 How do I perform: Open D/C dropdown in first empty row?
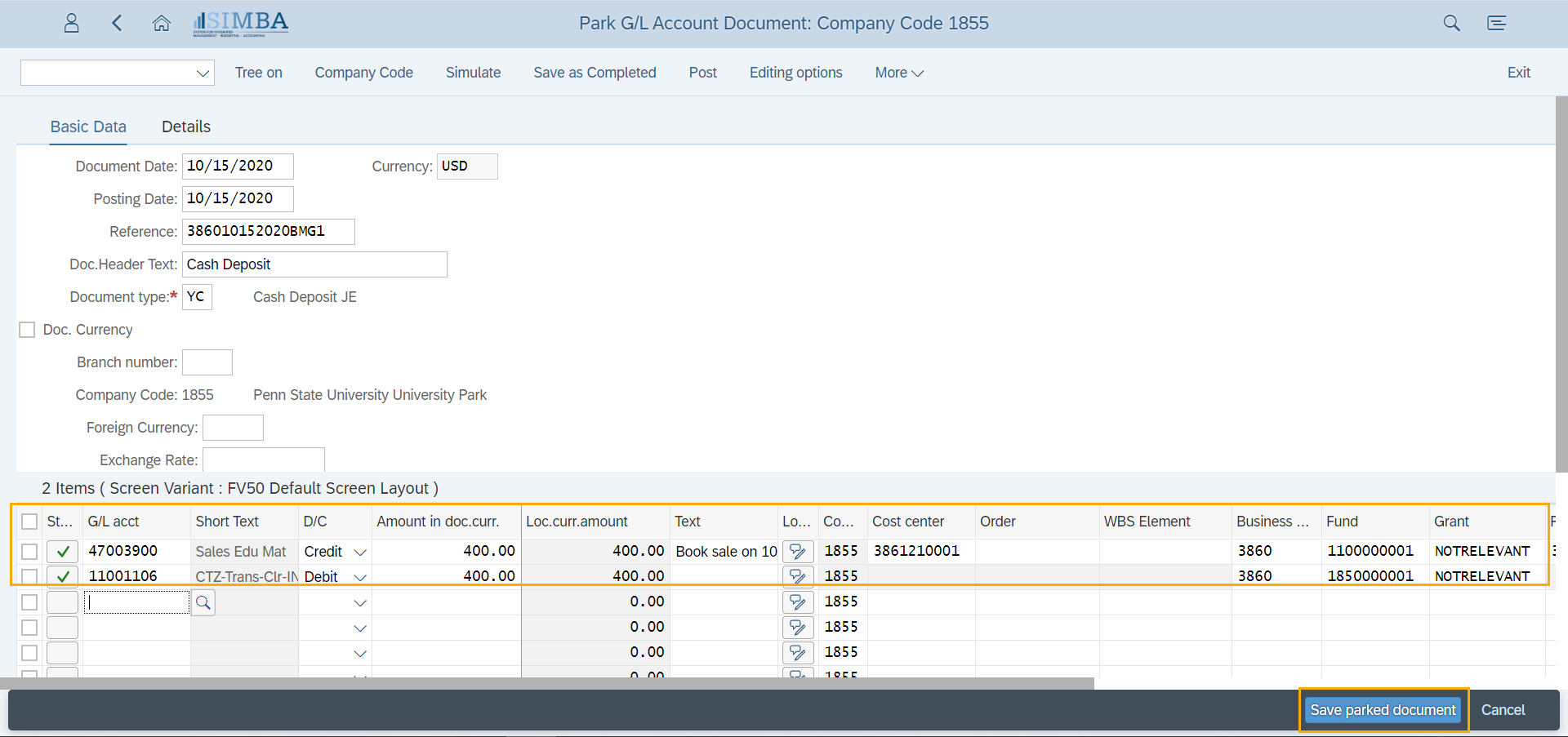coord(359,602)
